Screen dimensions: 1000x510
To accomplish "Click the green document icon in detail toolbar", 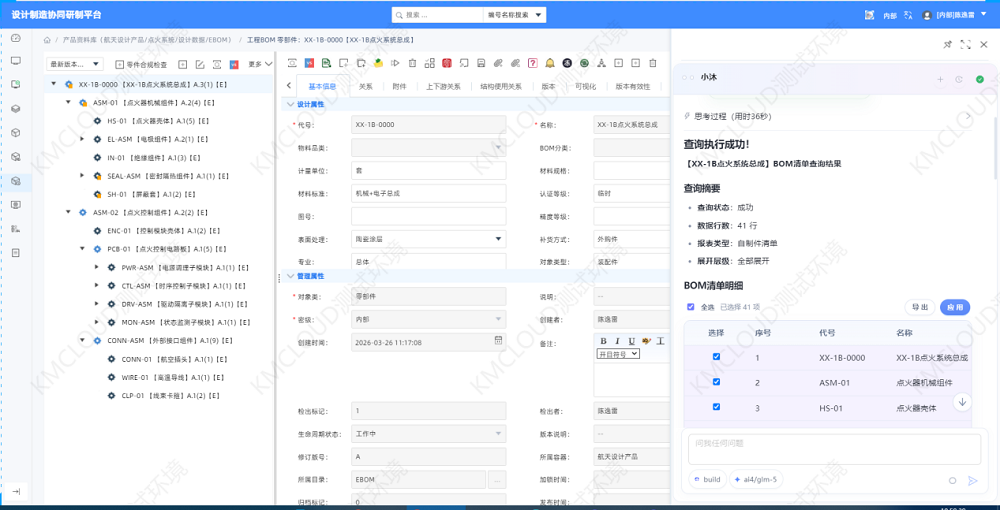I will point(326,62).
